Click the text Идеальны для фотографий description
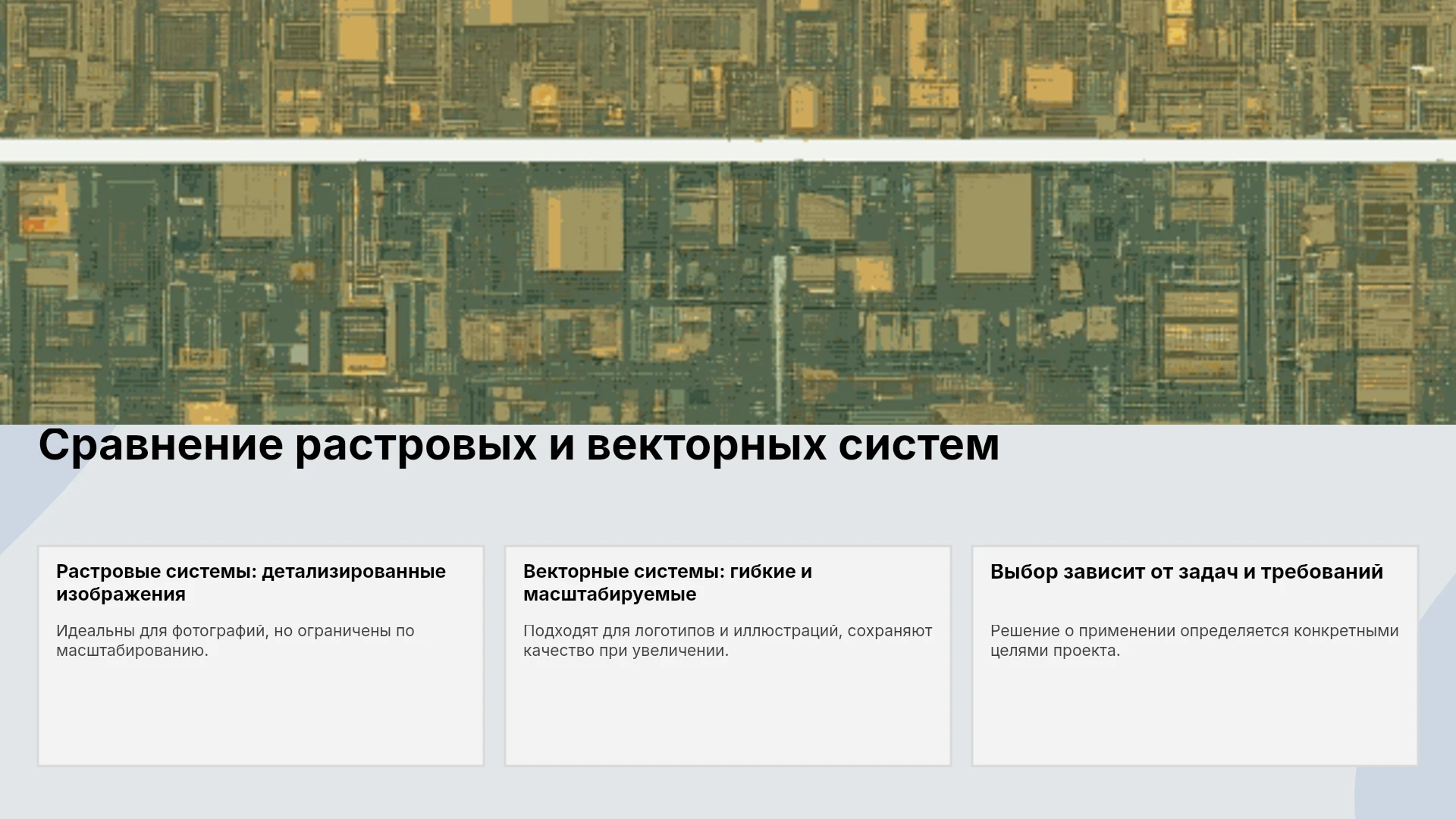The height and width of the screenshot is (819, 1456). pos(235,641)
